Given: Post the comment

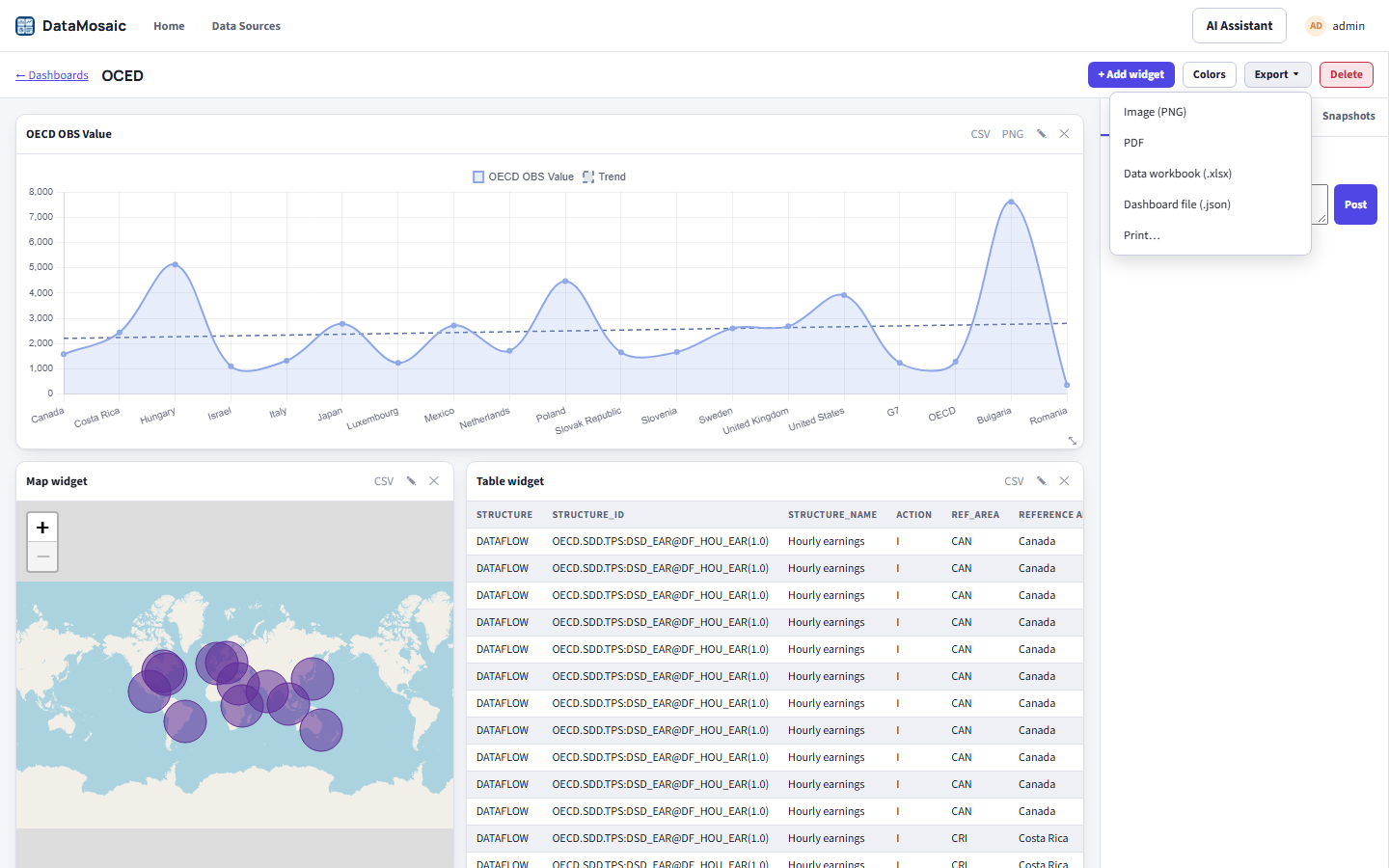Looking at the screenshot, I should pyautogui.click(x=1355, y=204).
